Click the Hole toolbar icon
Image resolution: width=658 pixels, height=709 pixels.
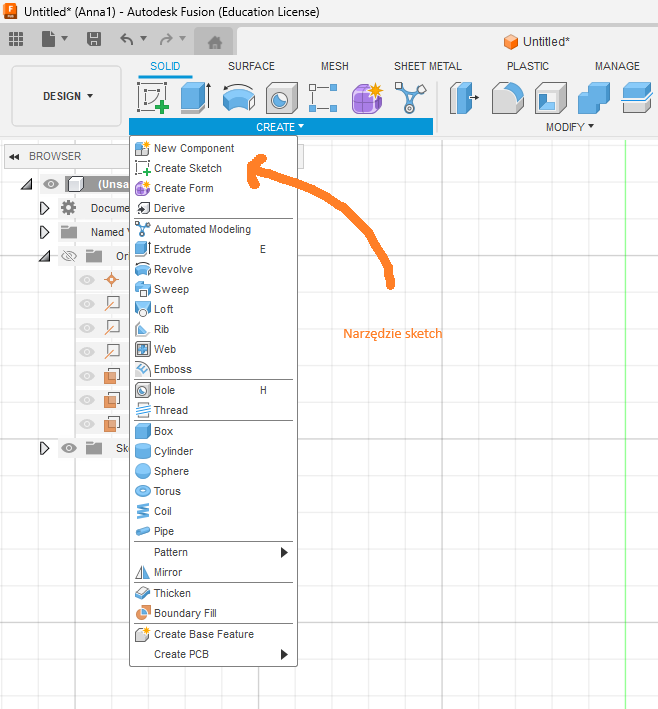281,97
